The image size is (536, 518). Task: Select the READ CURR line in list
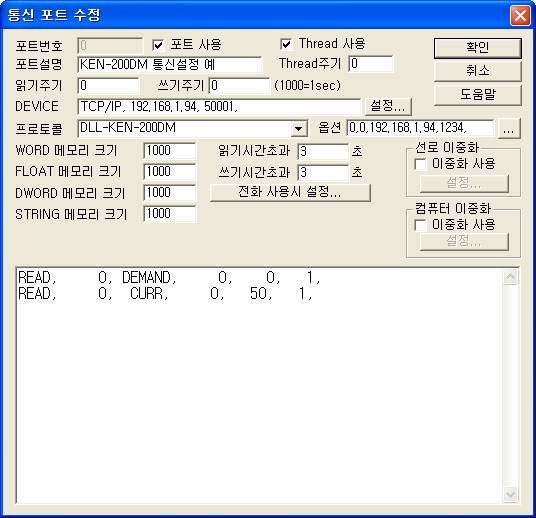[165, 294]
